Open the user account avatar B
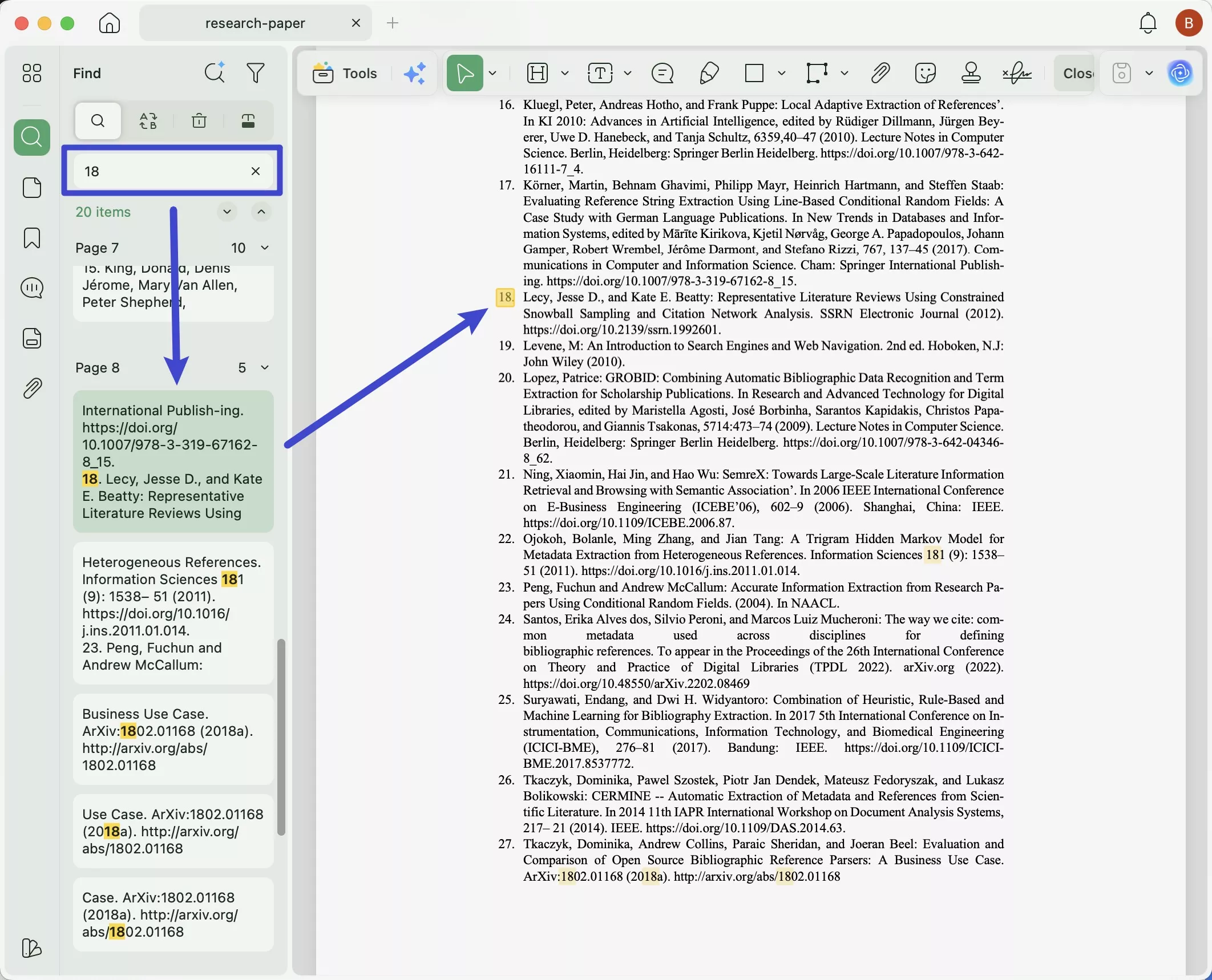The height and width of the screenshot is (980, 1212). [x=1189, y=23]
